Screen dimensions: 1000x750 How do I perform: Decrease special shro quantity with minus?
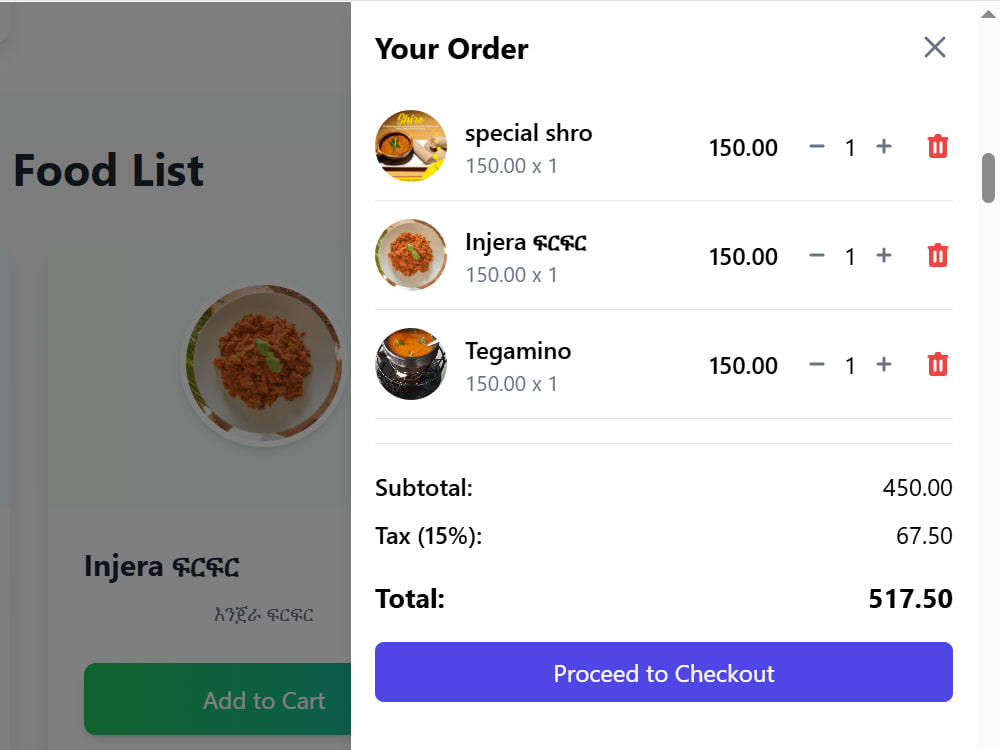pyautogui.click(x=817, y=147)
